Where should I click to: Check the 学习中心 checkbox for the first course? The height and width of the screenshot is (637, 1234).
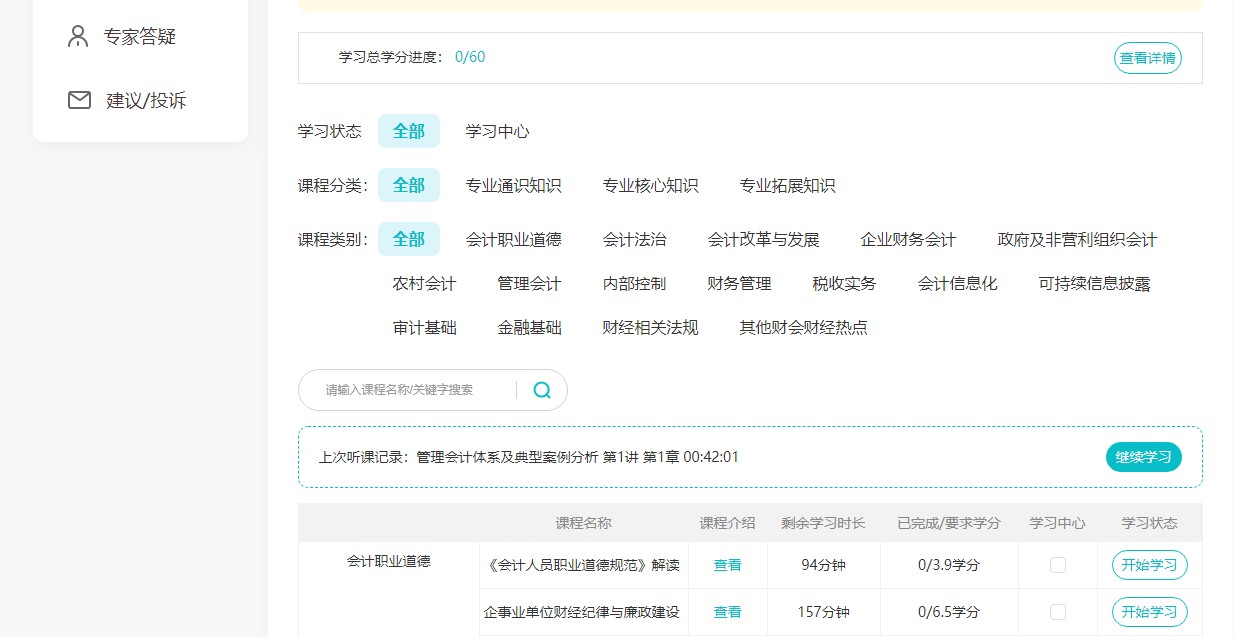tap(1057, 565)
